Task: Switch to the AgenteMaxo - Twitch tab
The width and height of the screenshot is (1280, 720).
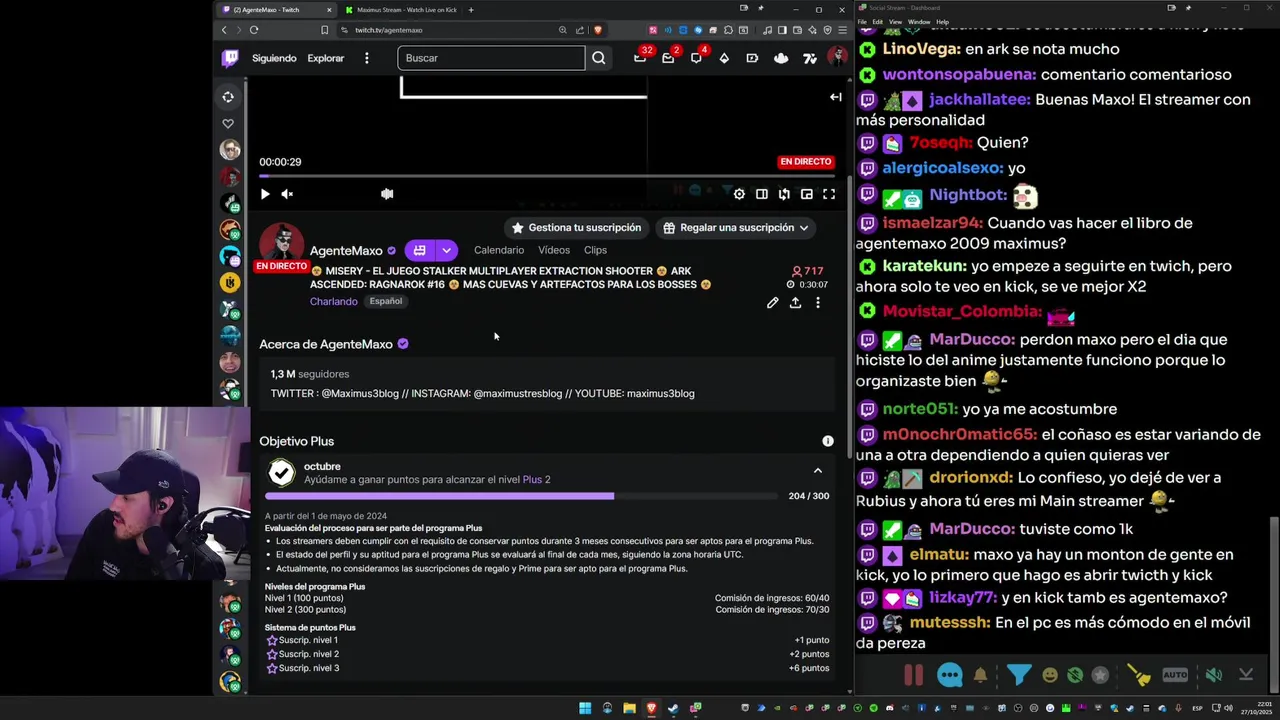Action: tap(277, 10)
